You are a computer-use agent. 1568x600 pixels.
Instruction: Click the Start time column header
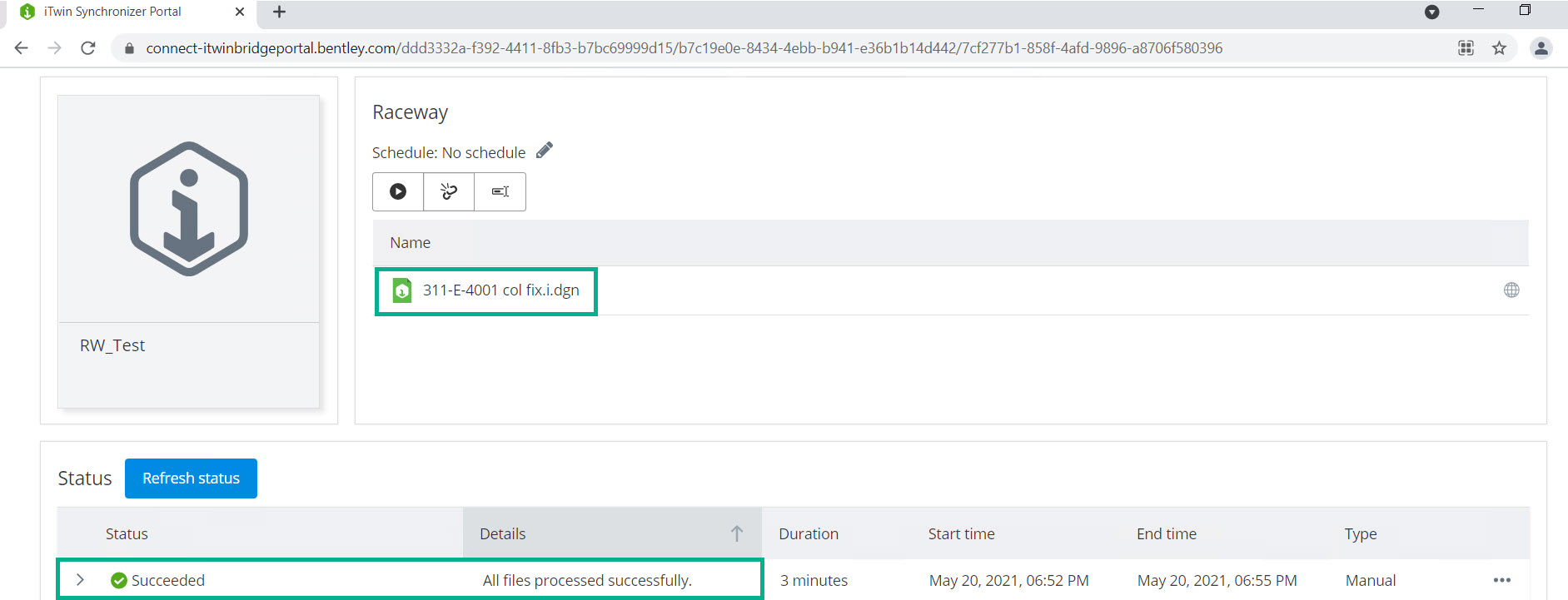point(962,533)
